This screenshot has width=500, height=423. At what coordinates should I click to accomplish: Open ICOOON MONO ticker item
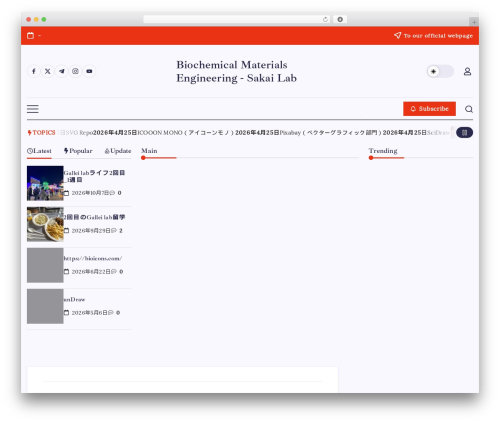(x=186, y=133)
